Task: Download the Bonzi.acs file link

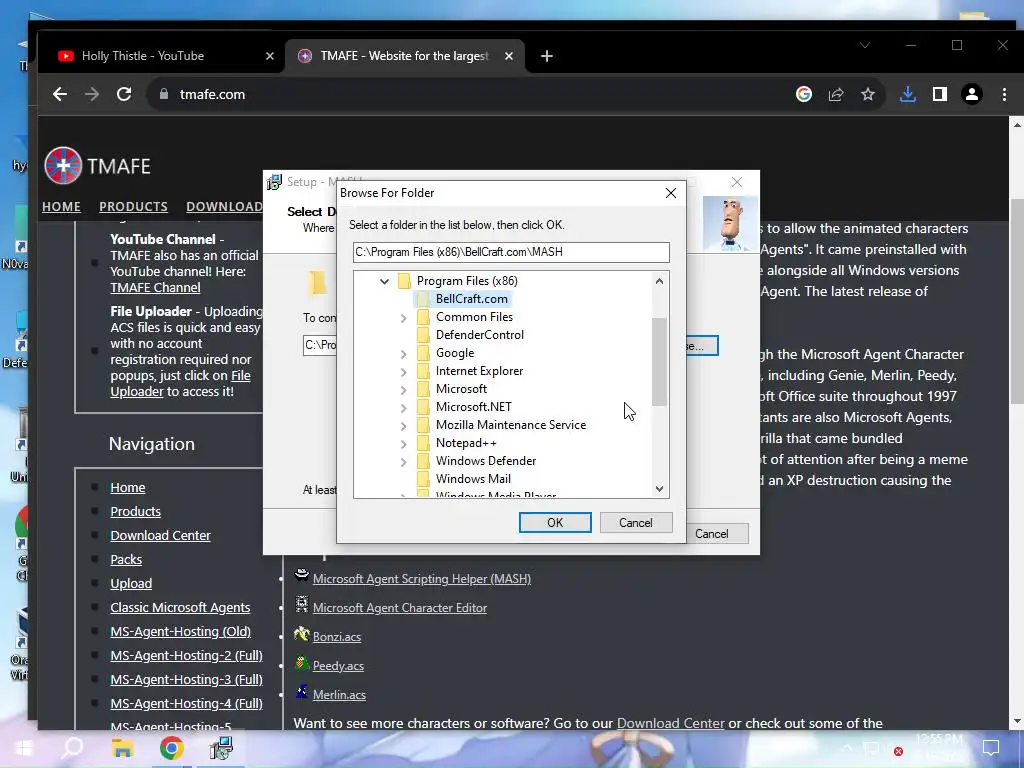Action: coord(337,637)
